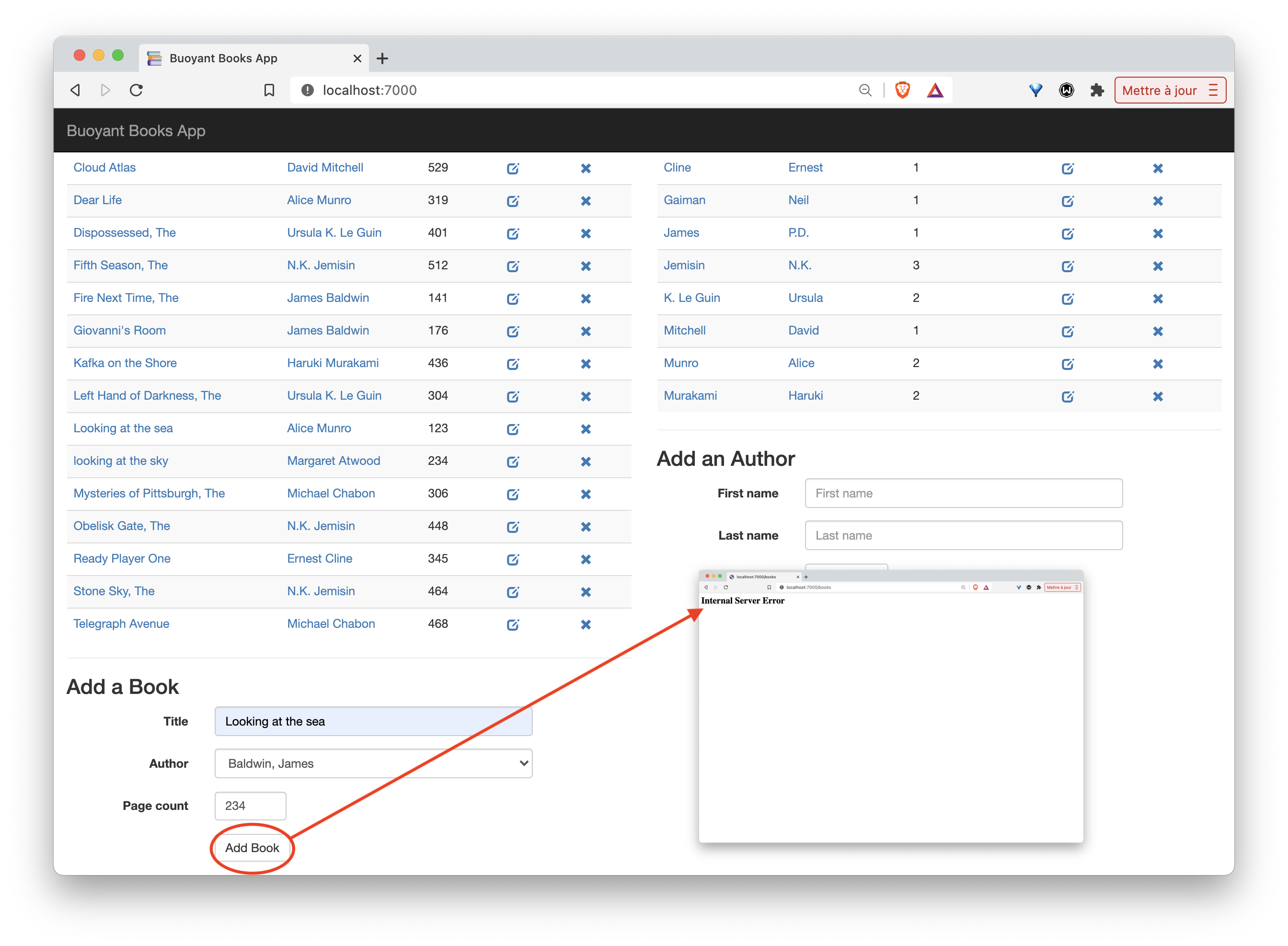This screenshot has height=946, width=1288.
Task: Delete looking at the sky book
Action: click(x=585, y=461)
